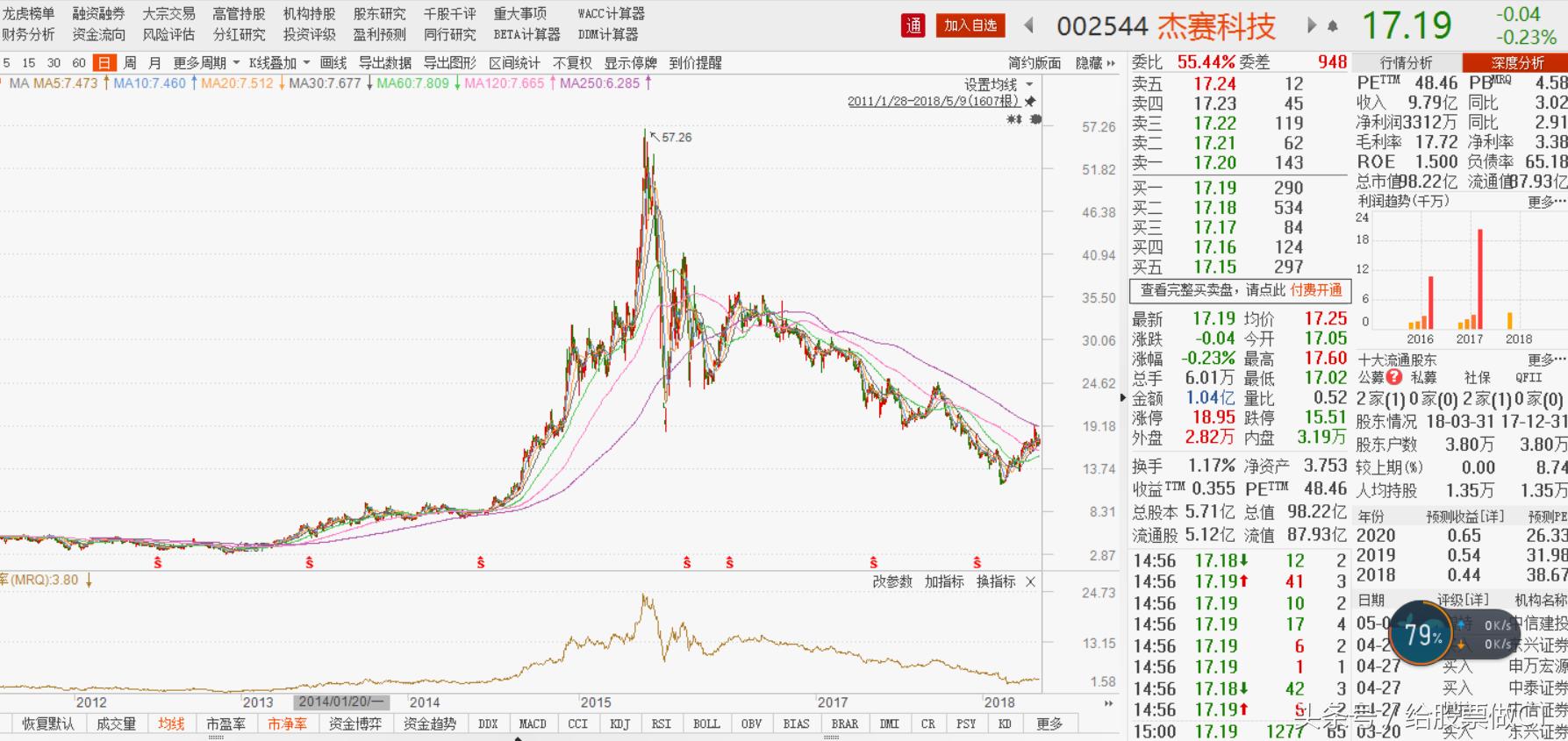The image size is (1568, 741).
Task: Click 改参数 button
Action: click(x=892, y=581)
